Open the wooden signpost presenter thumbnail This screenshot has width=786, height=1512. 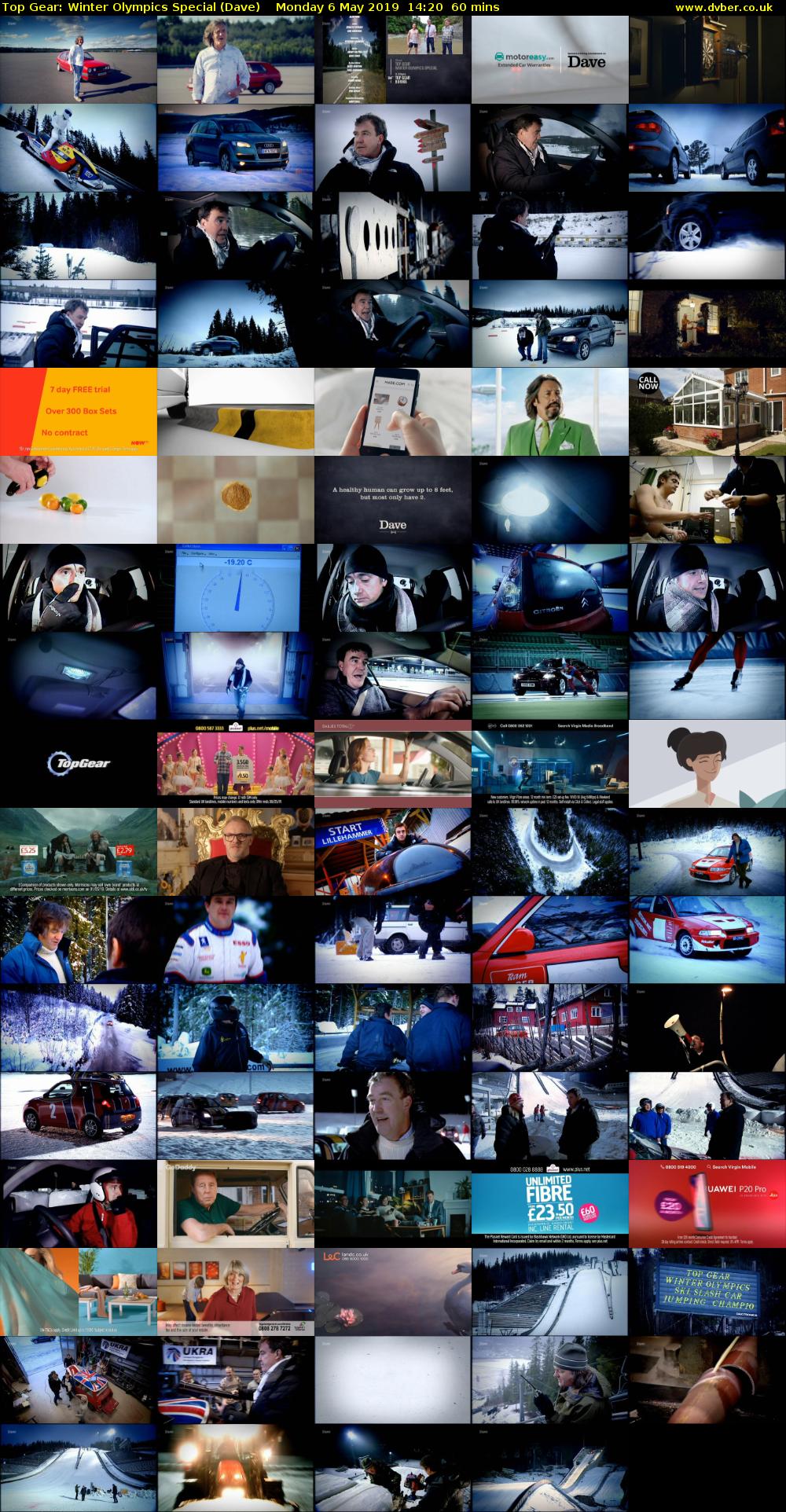pos(392,148)
